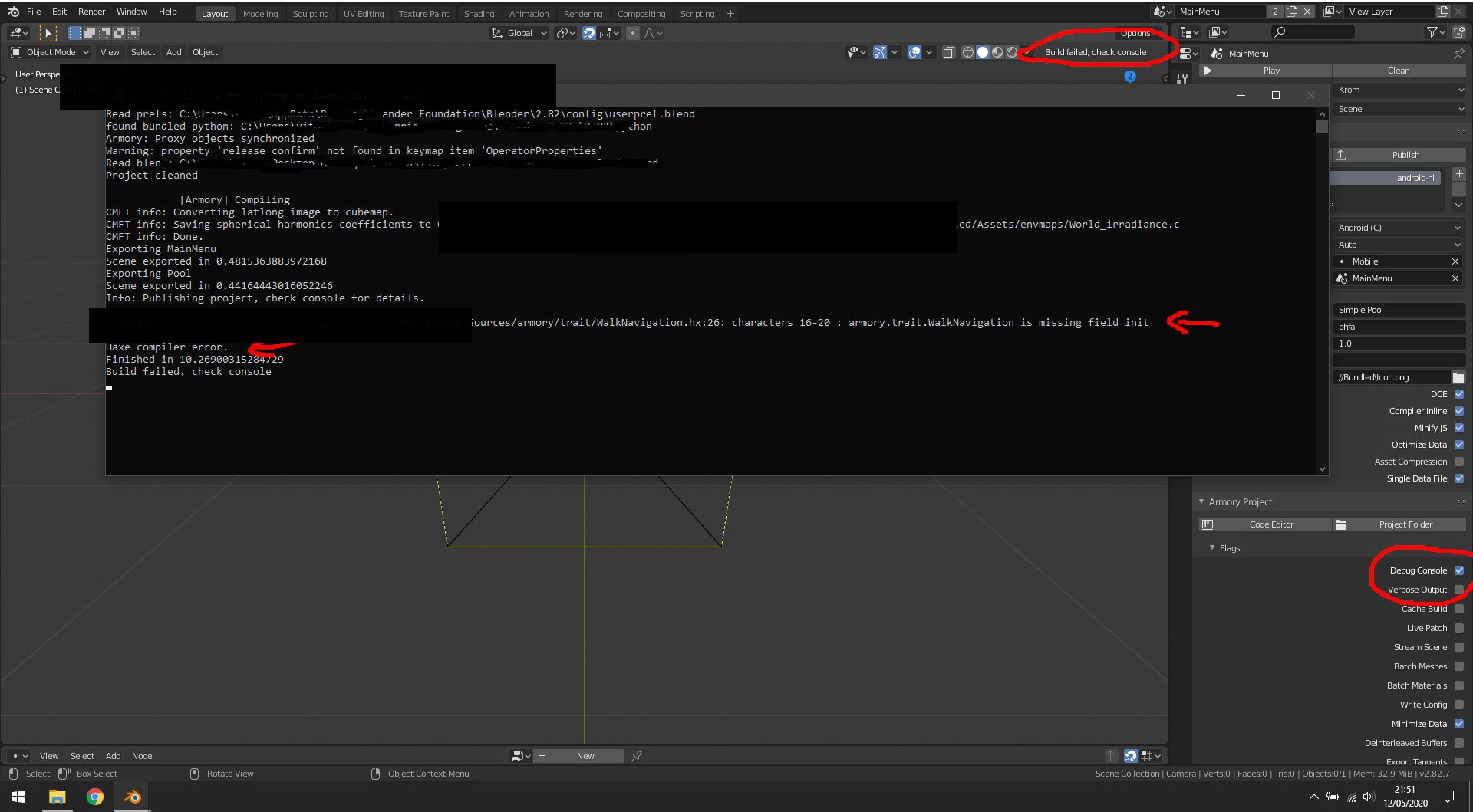Click the Simple Pool name field

(x=1399, y=310)
